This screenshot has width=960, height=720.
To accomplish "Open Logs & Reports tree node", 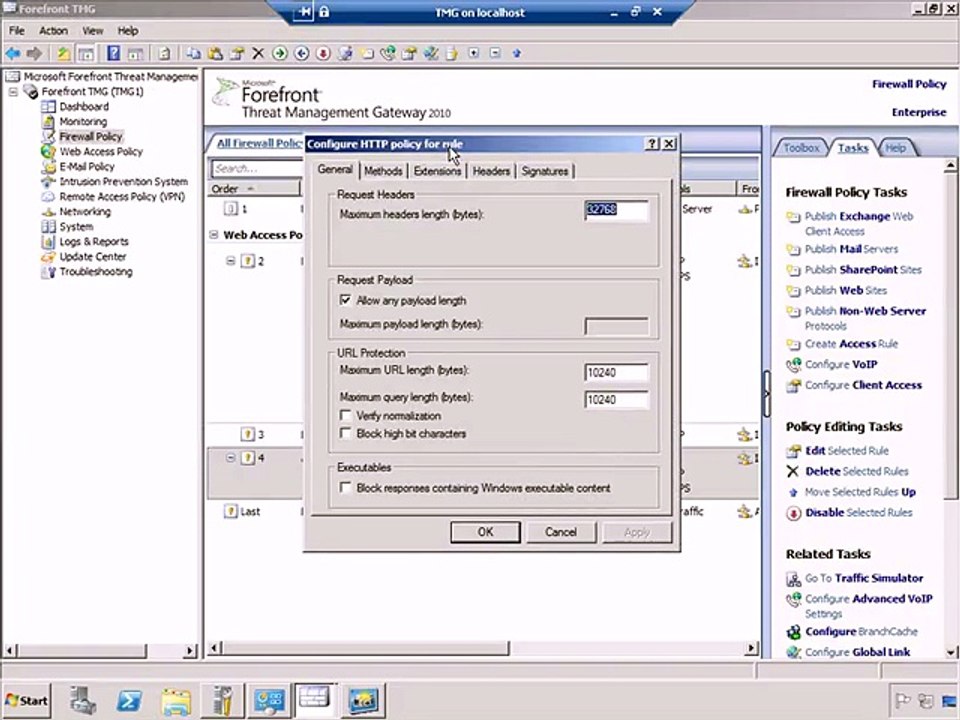I will pos(94,241).
